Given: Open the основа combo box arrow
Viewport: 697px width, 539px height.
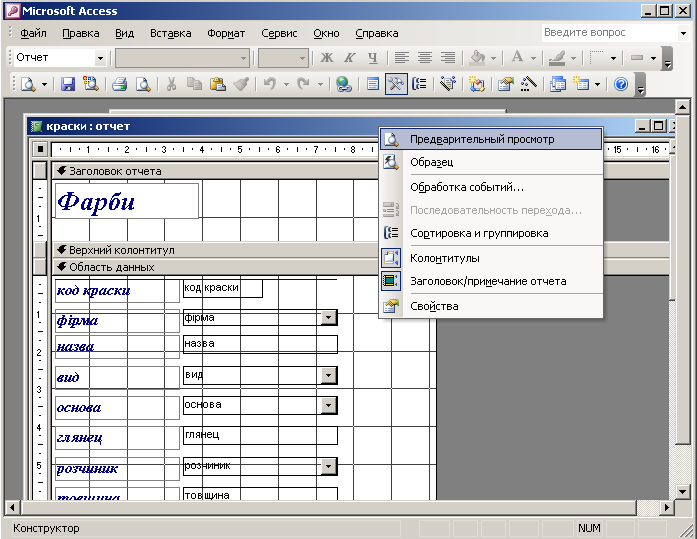Looking at the screenshot, I should coord(328,405).
